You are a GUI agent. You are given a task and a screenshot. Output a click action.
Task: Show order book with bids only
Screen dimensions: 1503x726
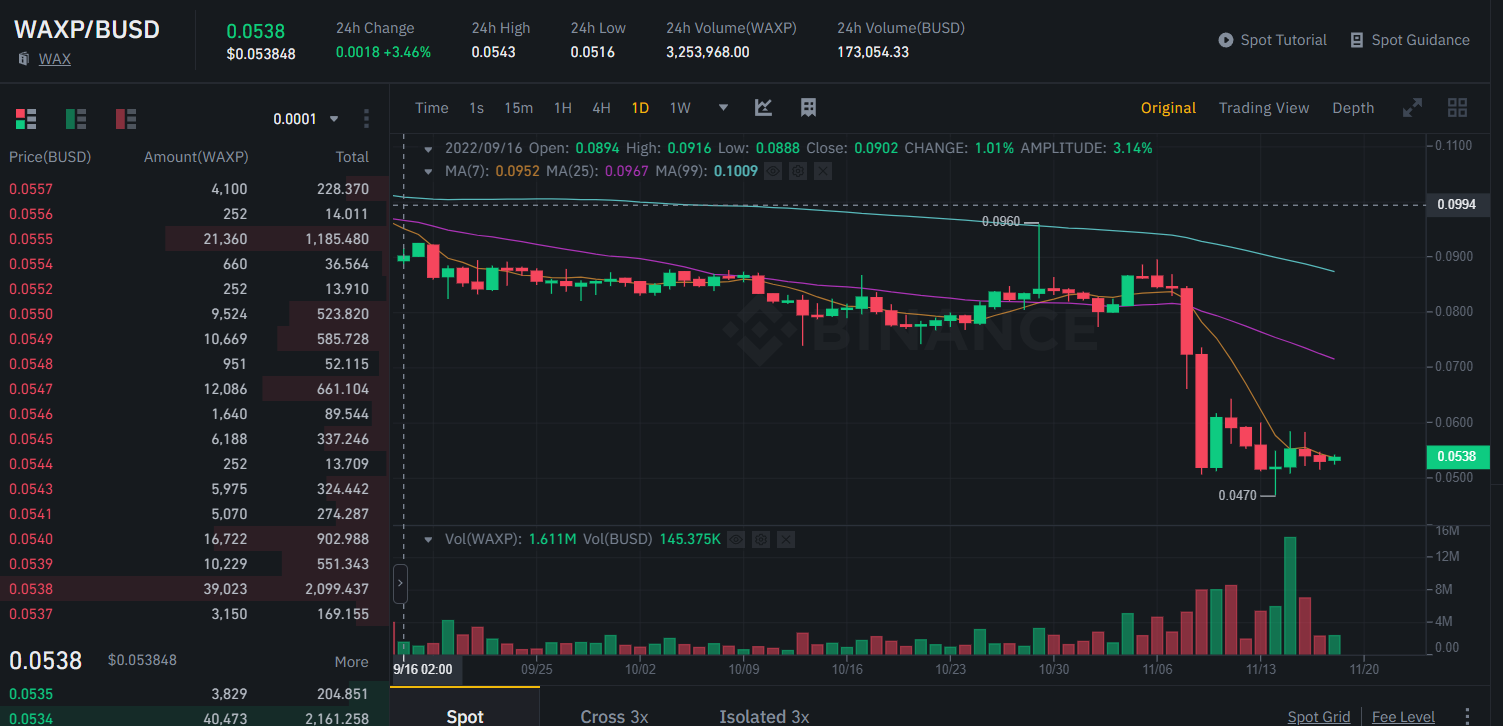pyautogui.click(x=76, y=119)
